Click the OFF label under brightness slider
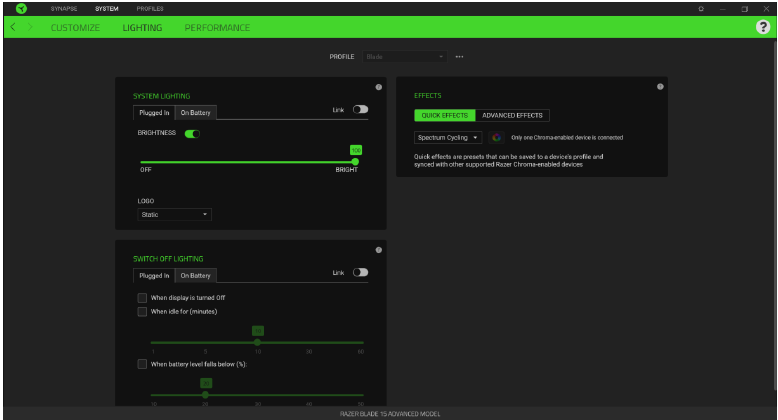 coord(145,170)
